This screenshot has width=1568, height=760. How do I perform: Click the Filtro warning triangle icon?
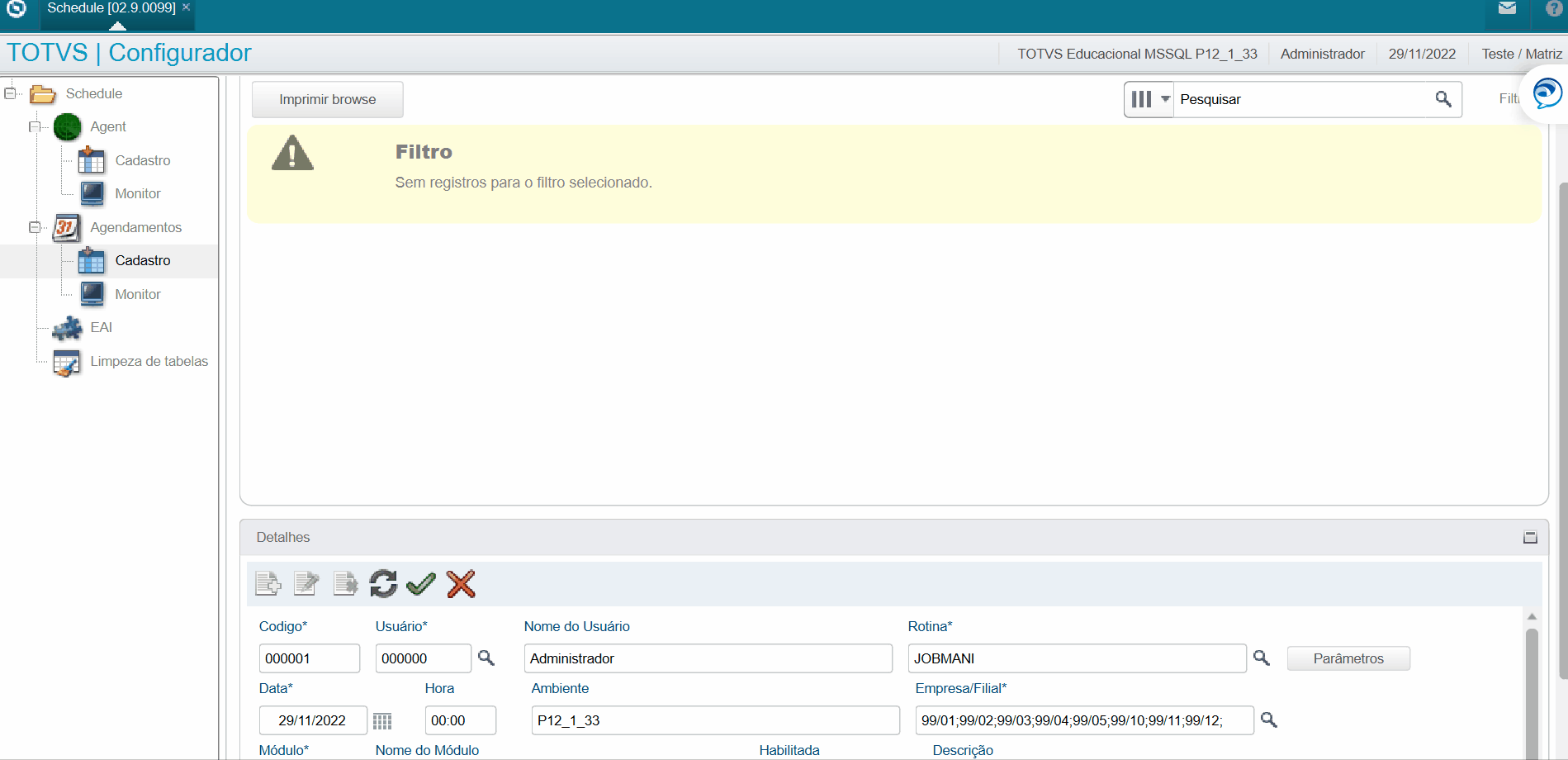click(292, 153)
